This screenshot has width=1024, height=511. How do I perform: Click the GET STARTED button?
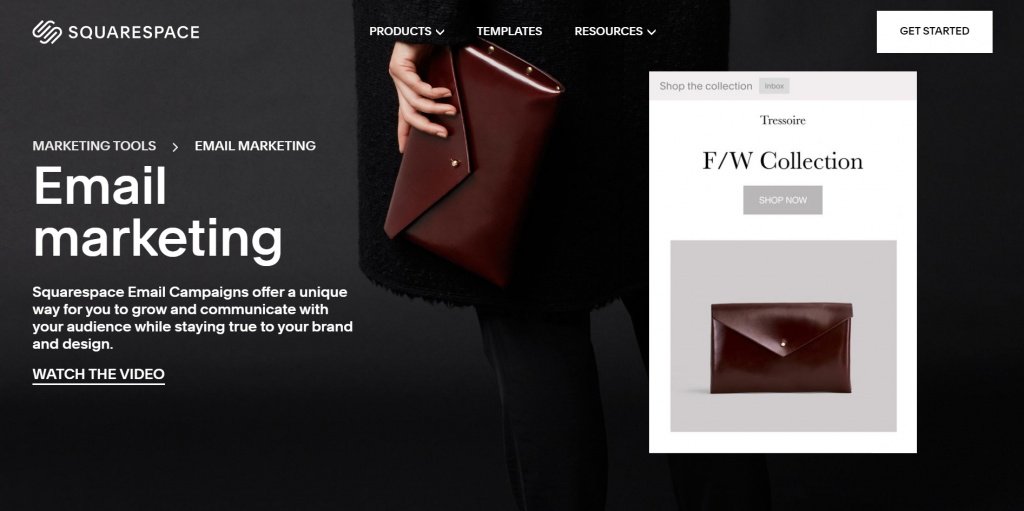[935, 31]
